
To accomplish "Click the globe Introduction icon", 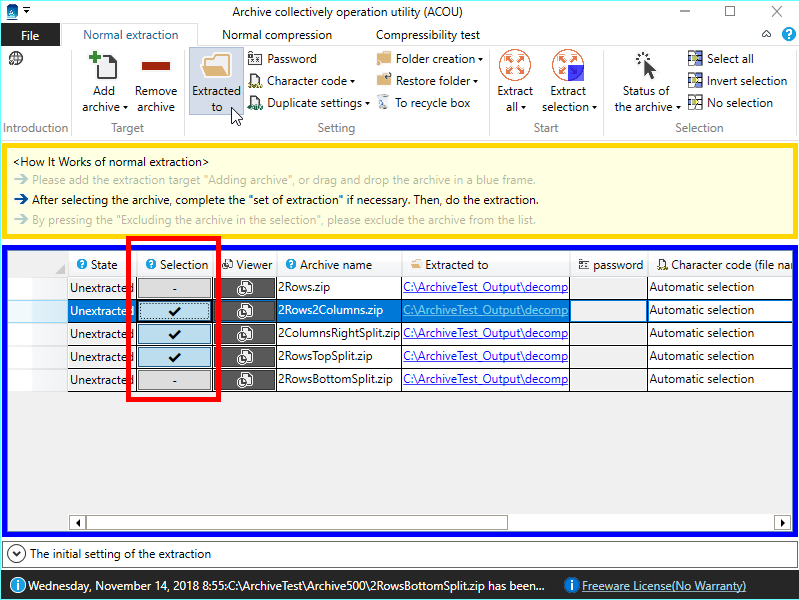I will [16, 59].
